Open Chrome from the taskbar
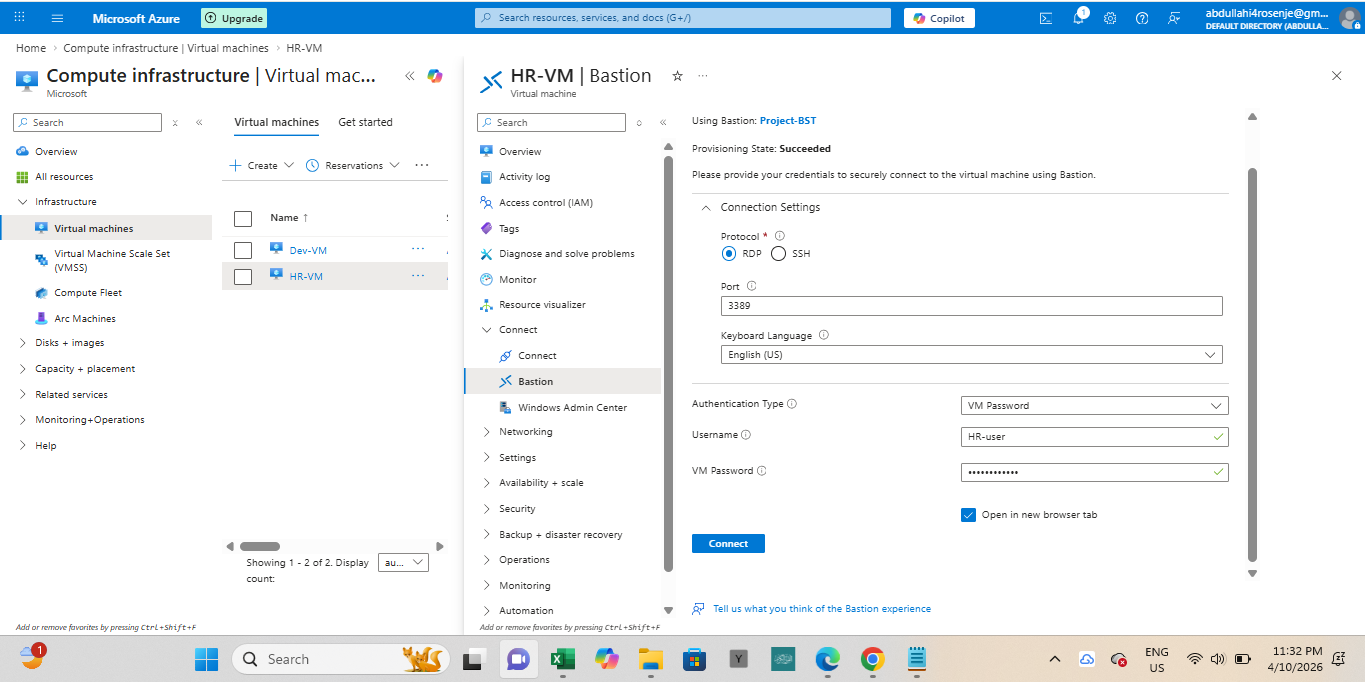1365x682 pixels. (872, 659)
